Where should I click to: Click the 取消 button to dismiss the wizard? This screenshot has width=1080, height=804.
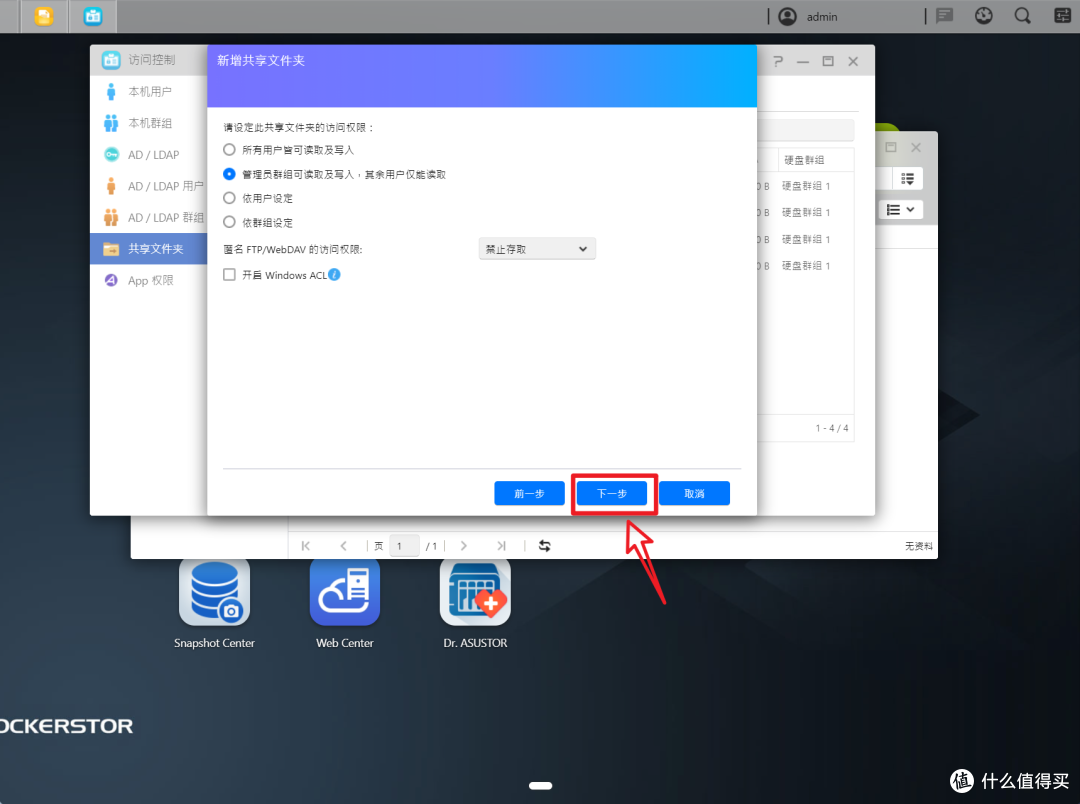694,493
